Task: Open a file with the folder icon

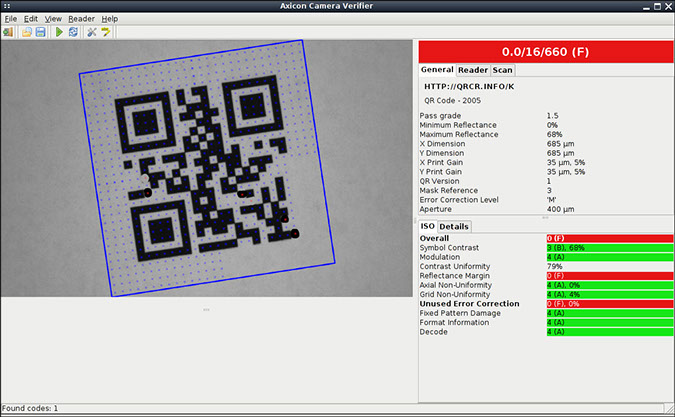Action: coord(27,32)
